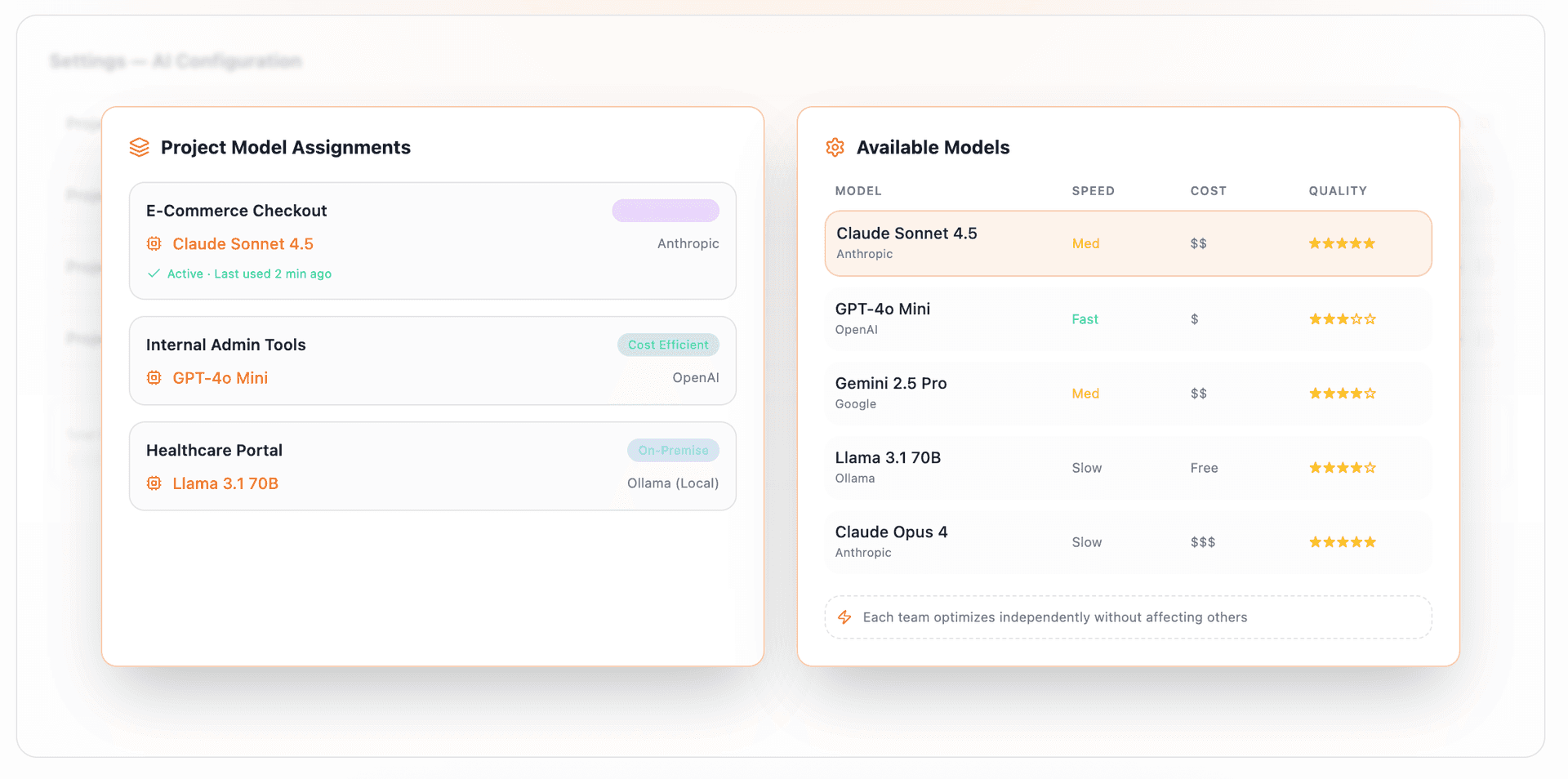Click the gear icon beside Available Models
The image size is (1568, 779).
[835, 147]
